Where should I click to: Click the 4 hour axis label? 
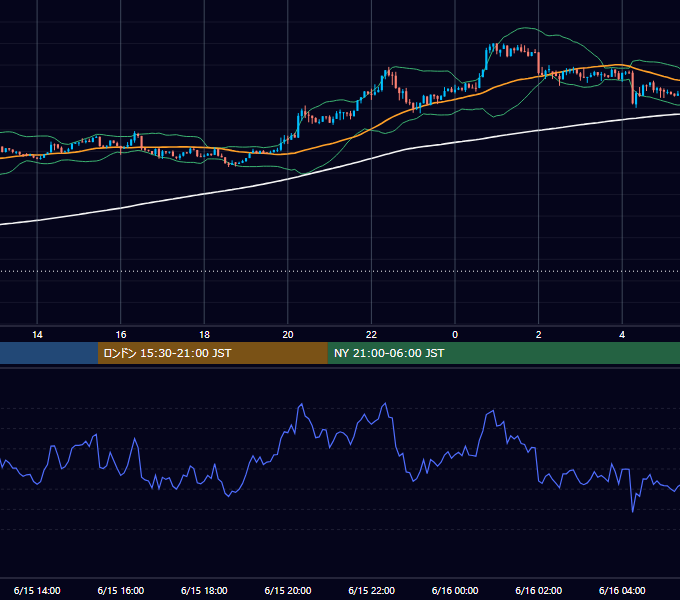coord(622,335)
